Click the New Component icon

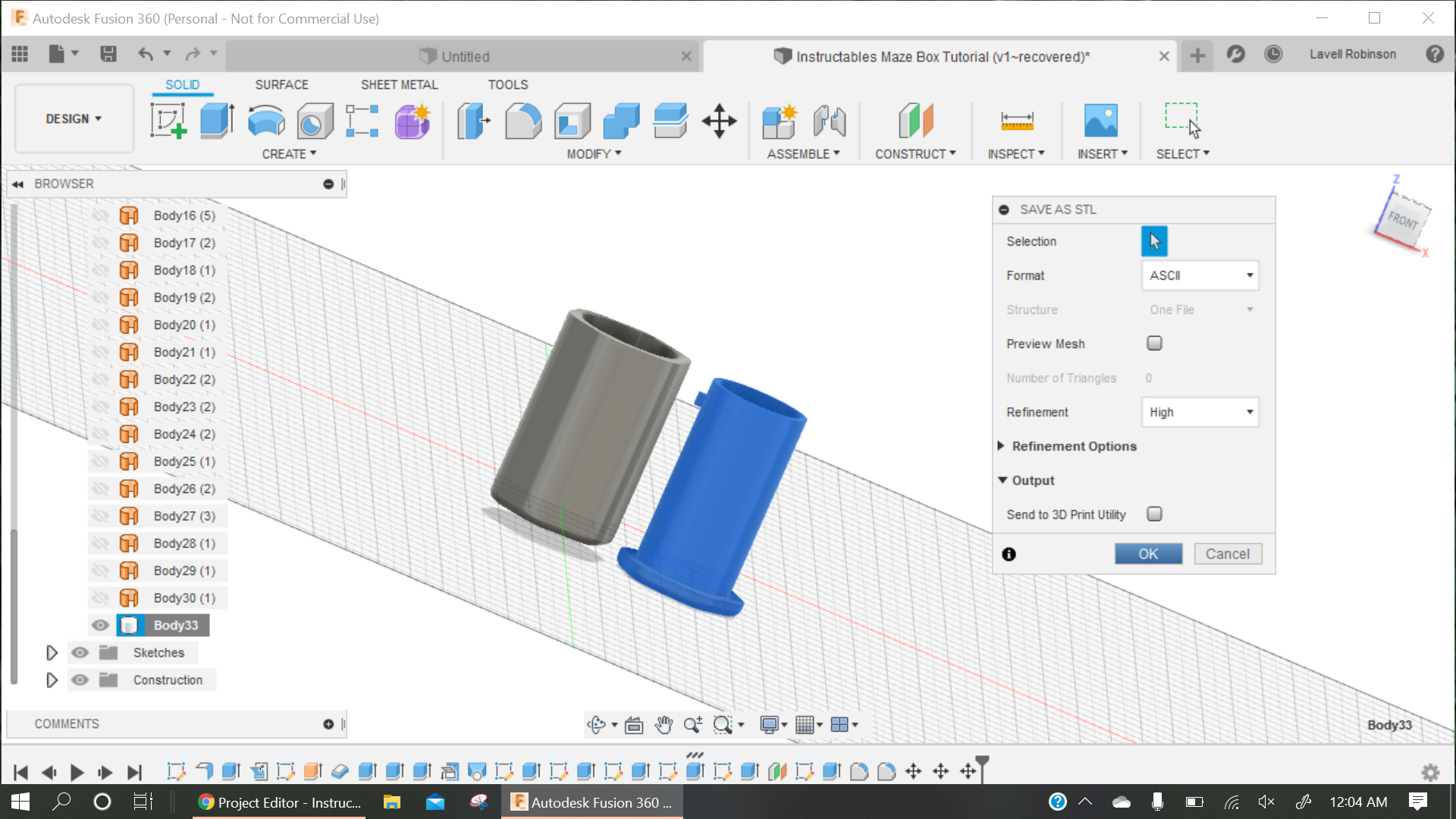pyautogui.click(x=780, y=121)
